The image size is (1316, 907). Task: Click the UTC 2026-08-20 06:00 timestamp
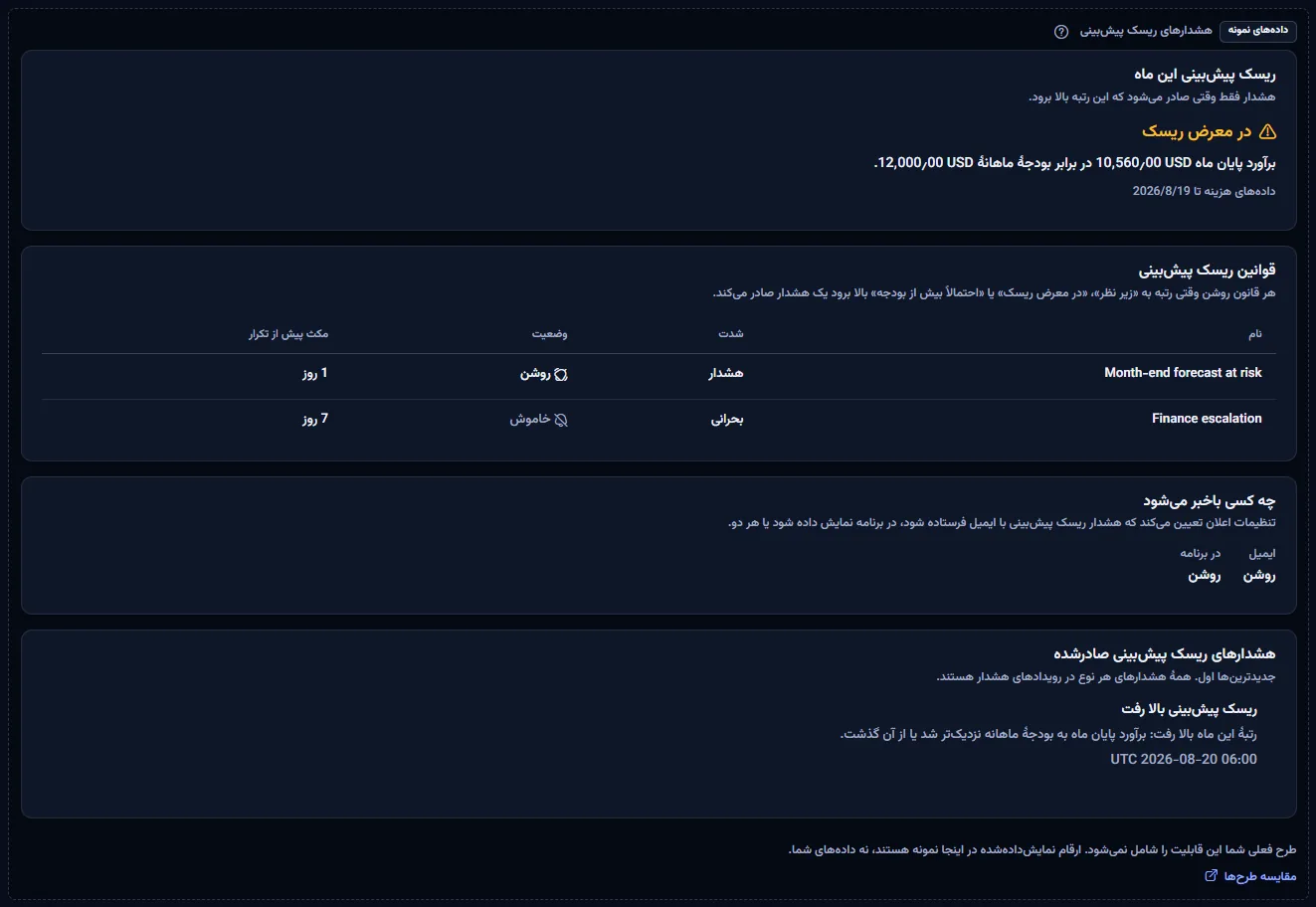(1184, 760)
